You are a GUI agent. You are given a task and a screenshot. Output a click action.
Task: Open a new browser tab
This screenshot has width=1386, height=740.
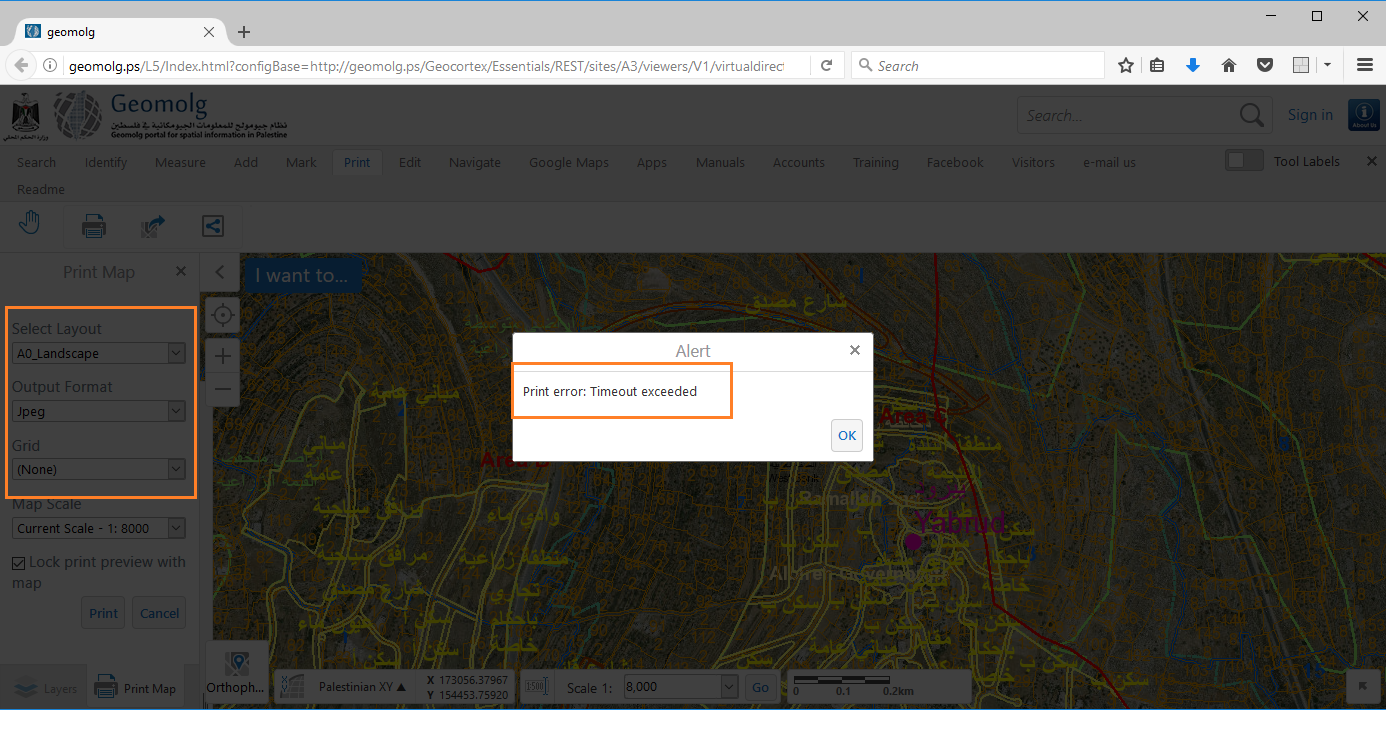pyautogui.click(x=244, y=32)
